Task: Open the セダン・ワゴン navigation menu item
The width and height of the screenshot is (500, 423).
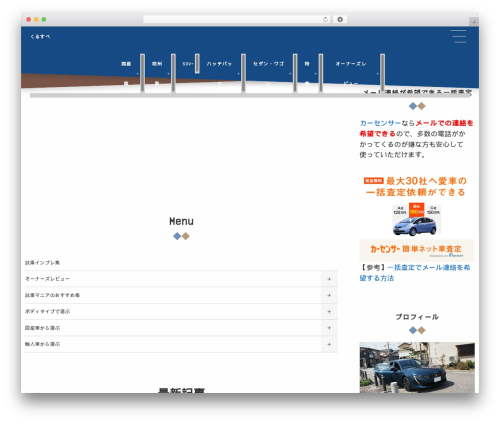Action: click(268, 64)
